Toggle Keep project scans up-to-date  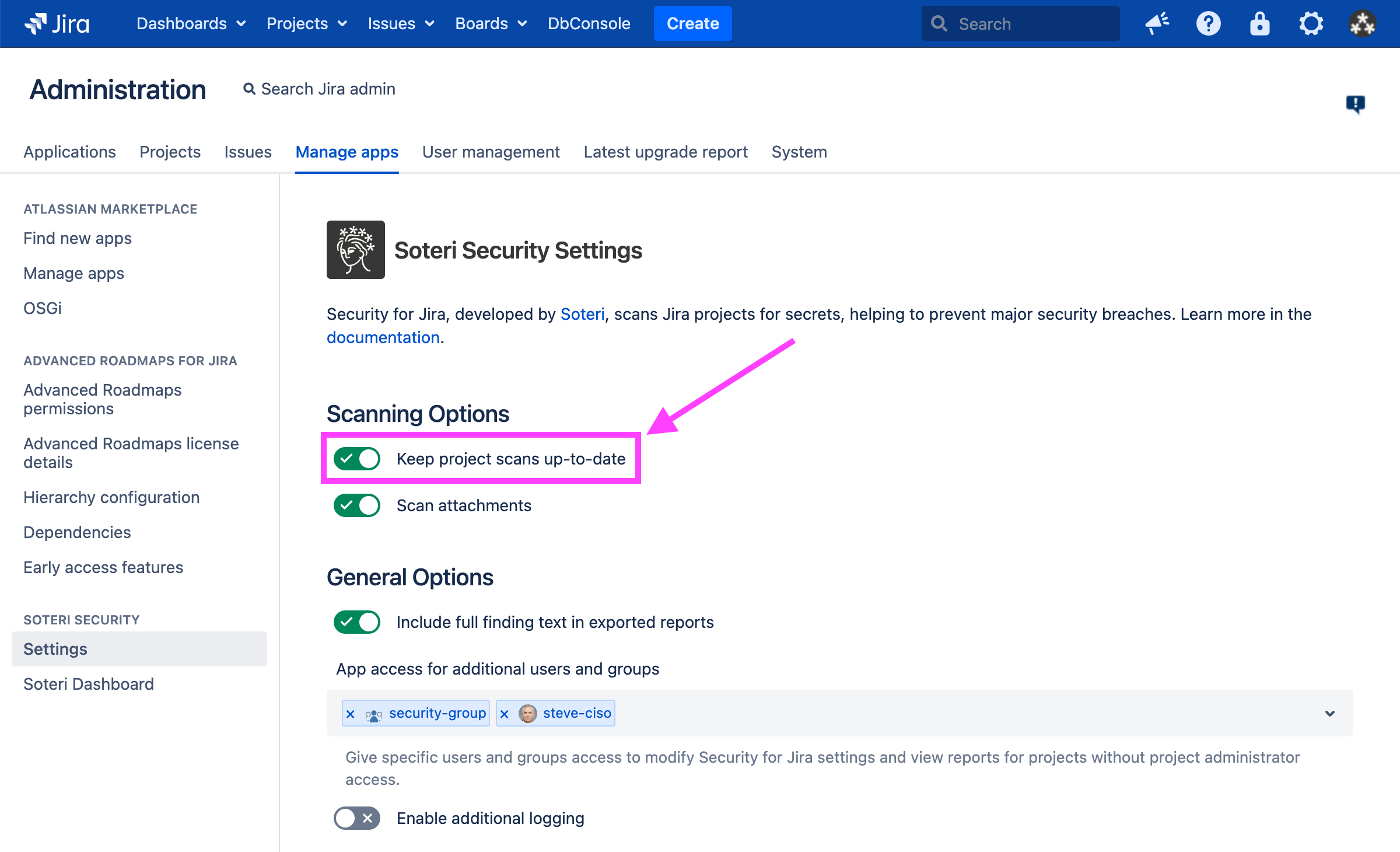[x=357, y=459]
